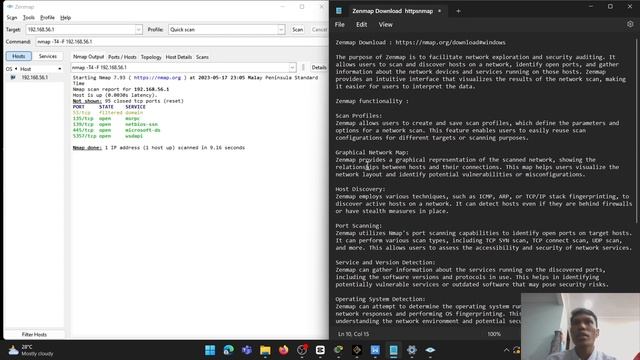Show hidden system tray icons

(x=507, y=350)
